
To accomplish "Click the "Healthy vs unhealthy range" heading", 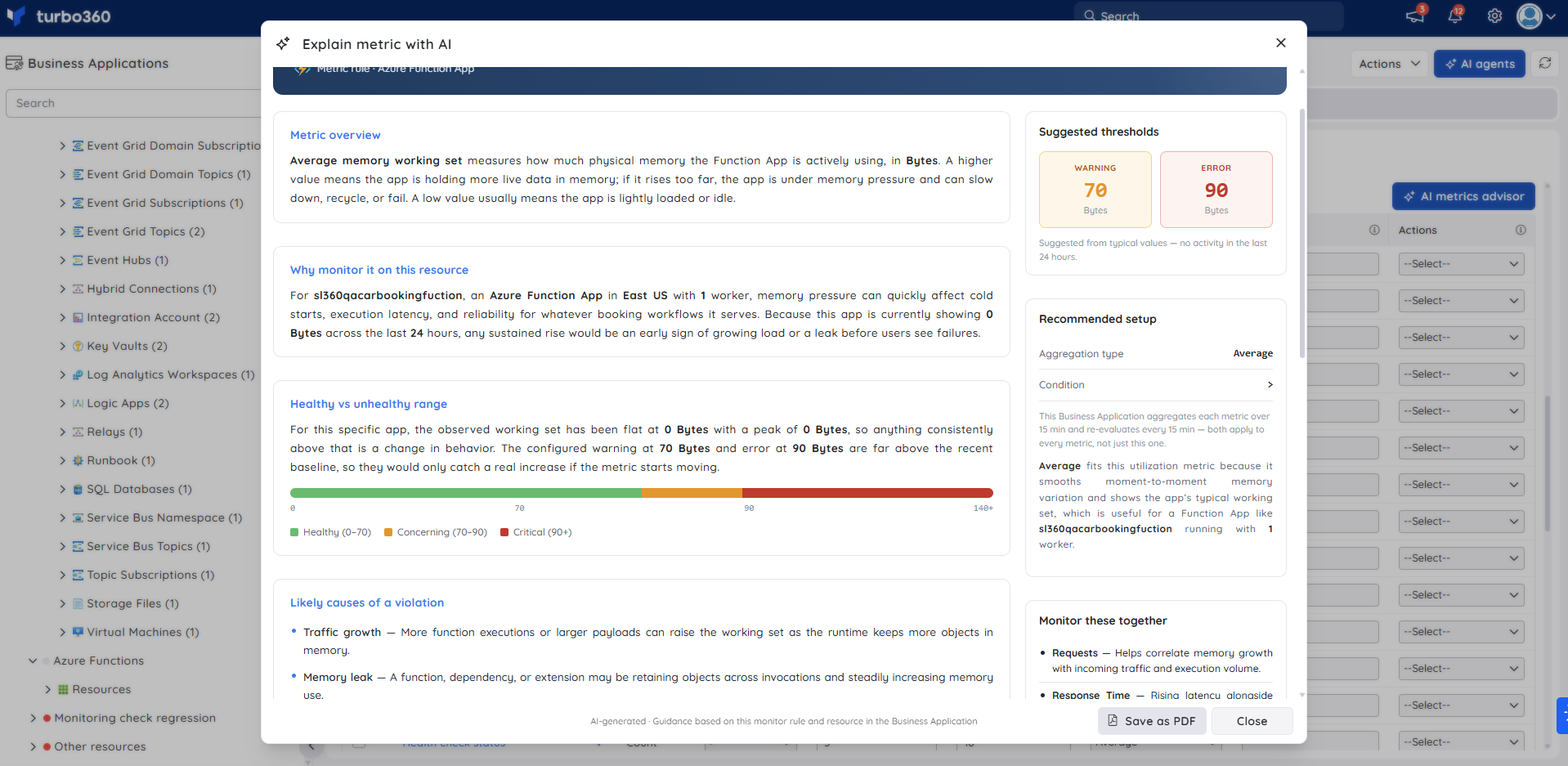I will pos(369,404).
